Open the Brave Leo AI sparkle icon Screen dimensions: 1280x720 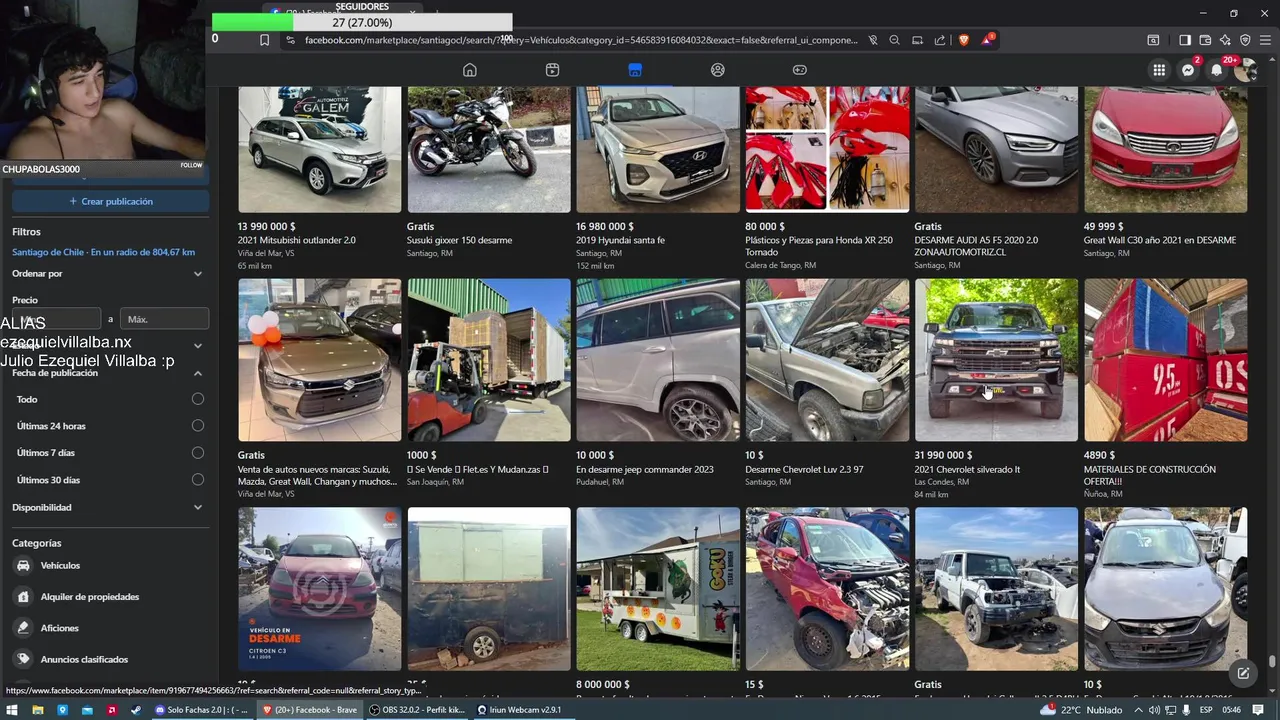[1225, 40]
